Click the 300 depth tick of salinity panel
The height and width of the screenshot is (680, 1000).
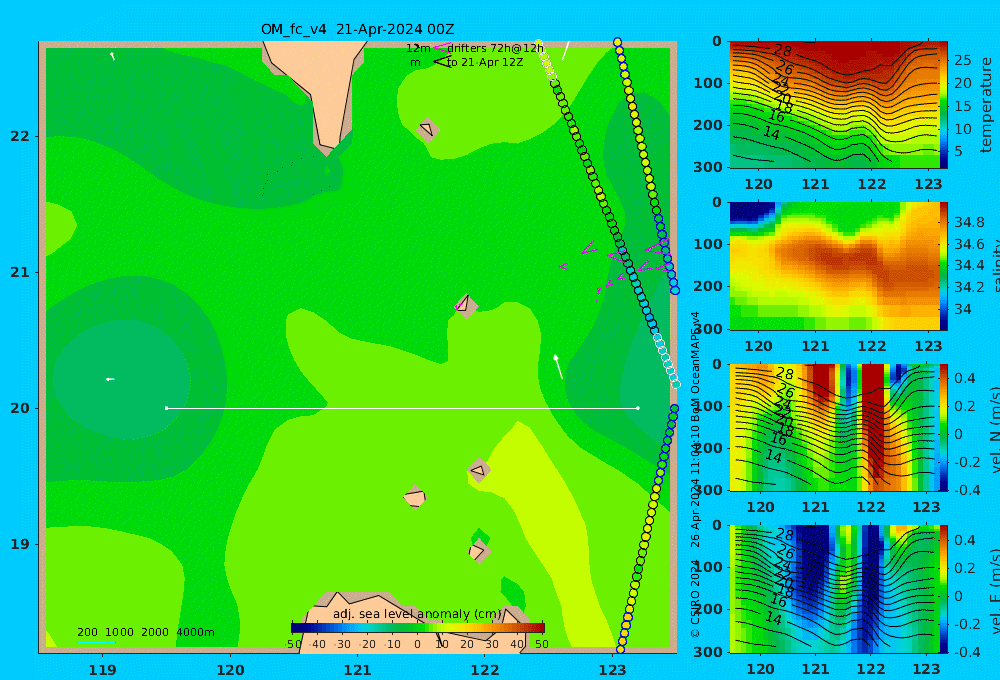point(707,329)
